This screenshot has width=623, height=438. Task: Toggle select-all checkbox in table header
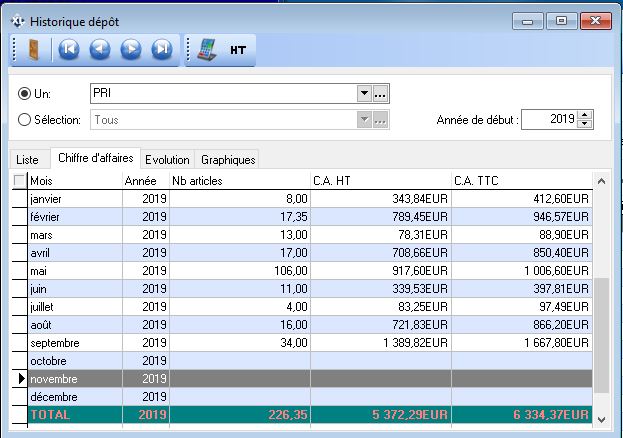(x=19, y=181)
